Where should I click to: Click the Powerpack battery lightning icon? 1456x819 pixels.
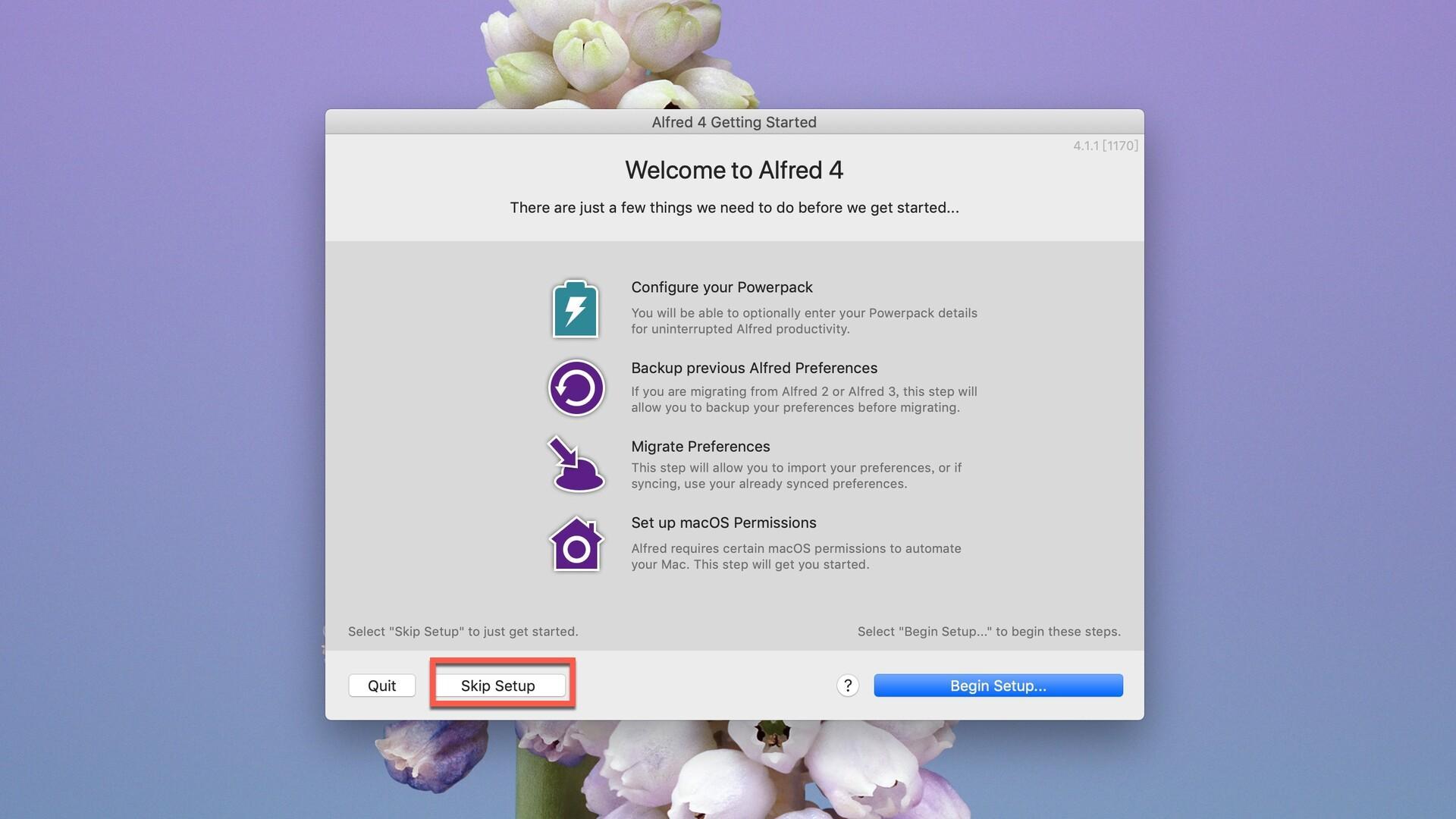tap(576, 309)
